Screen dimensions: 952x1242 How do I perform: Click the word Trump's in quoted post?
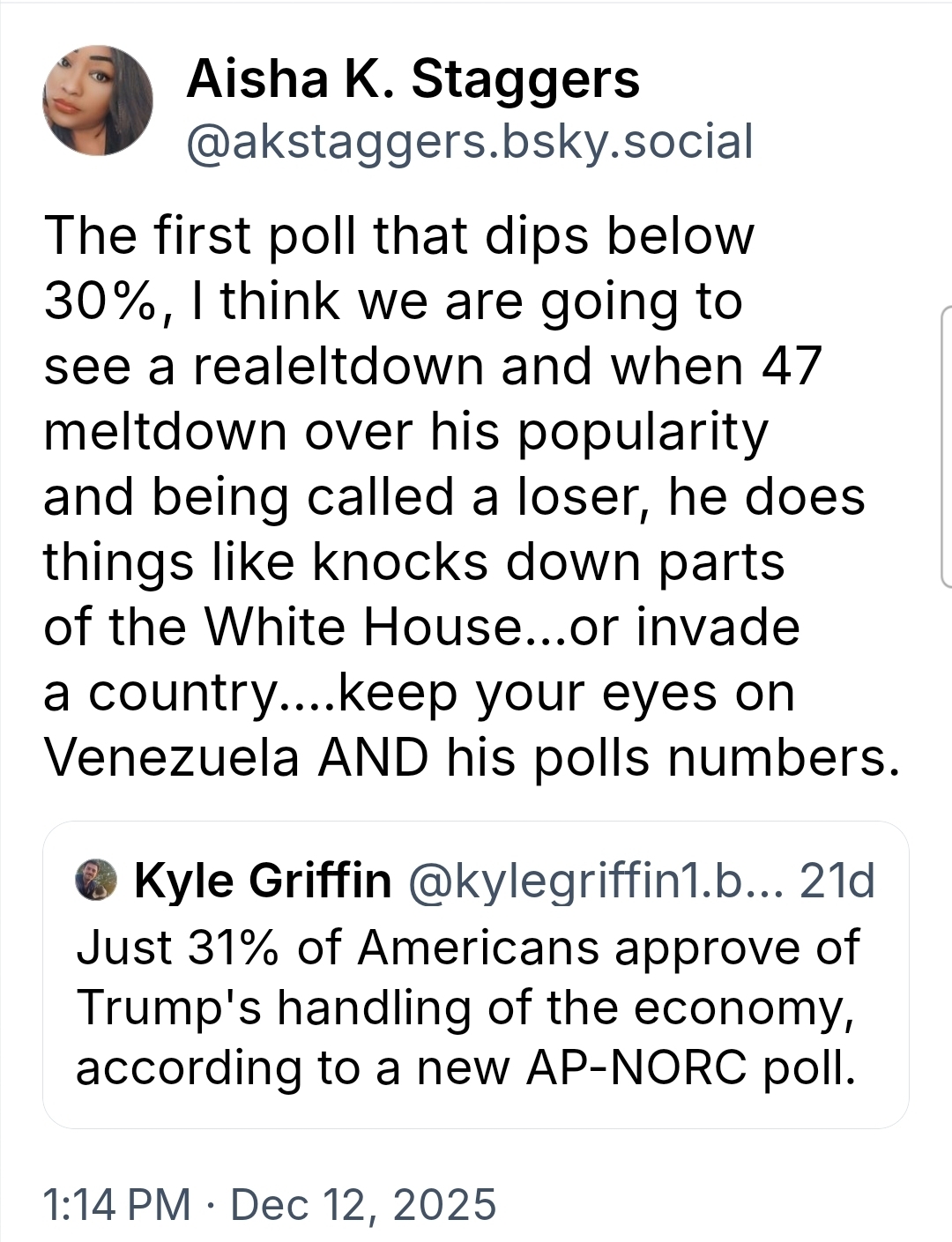click(x=169, y=1008)
